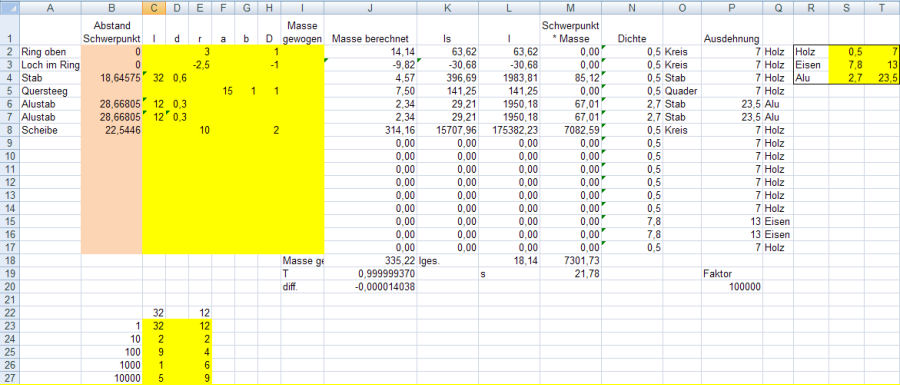The height and width of the screenshot is (385, 900).
Task: Click the yellow 2,7 density cell for Alu
Action: (x=846, y=78)
